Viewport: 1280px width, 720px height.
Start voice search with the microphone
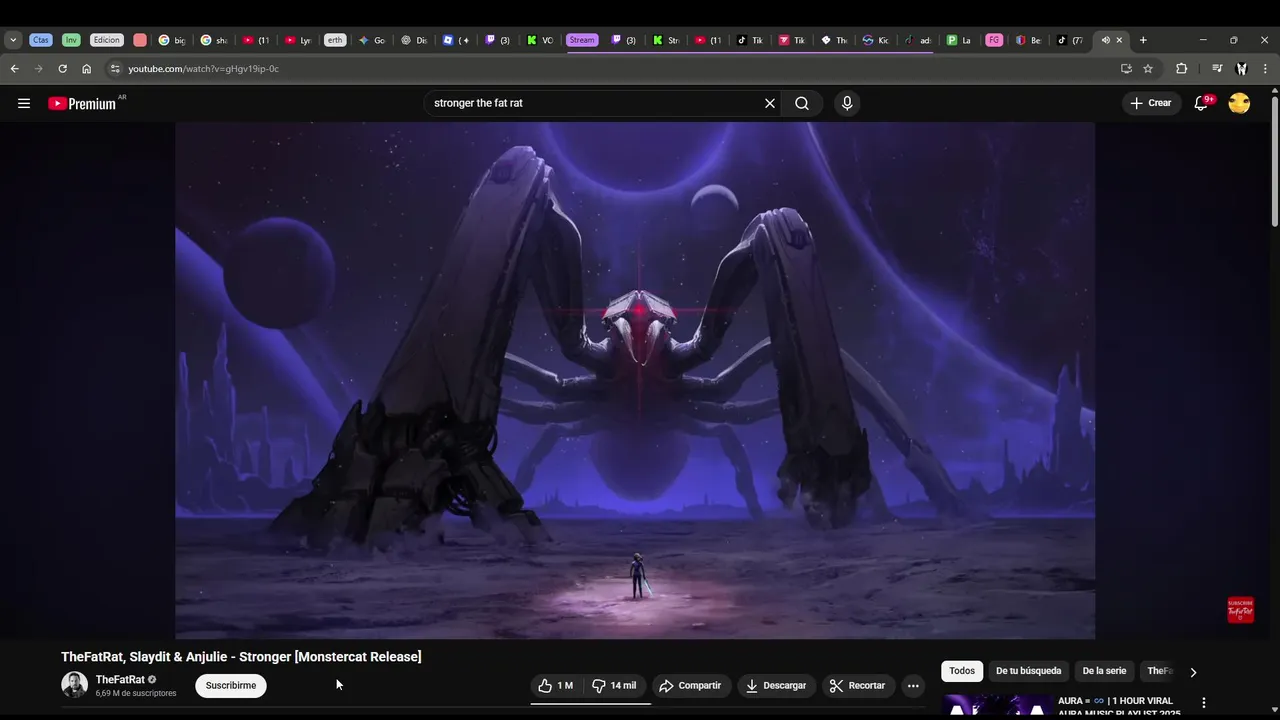[847, 103]
